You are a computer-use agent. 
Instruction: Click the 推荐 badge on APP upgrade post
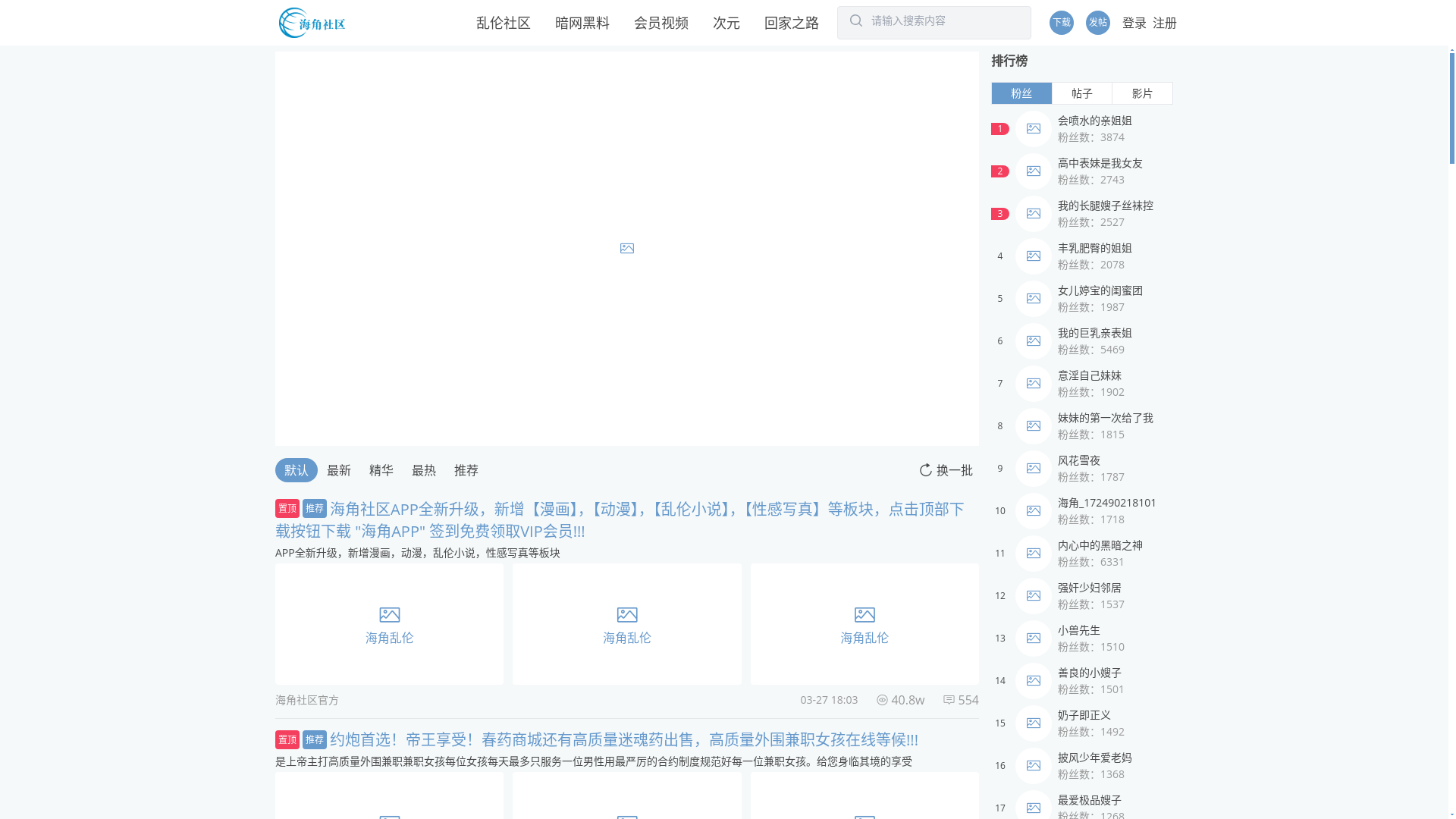pyautogui.click(x=315, y=508)
